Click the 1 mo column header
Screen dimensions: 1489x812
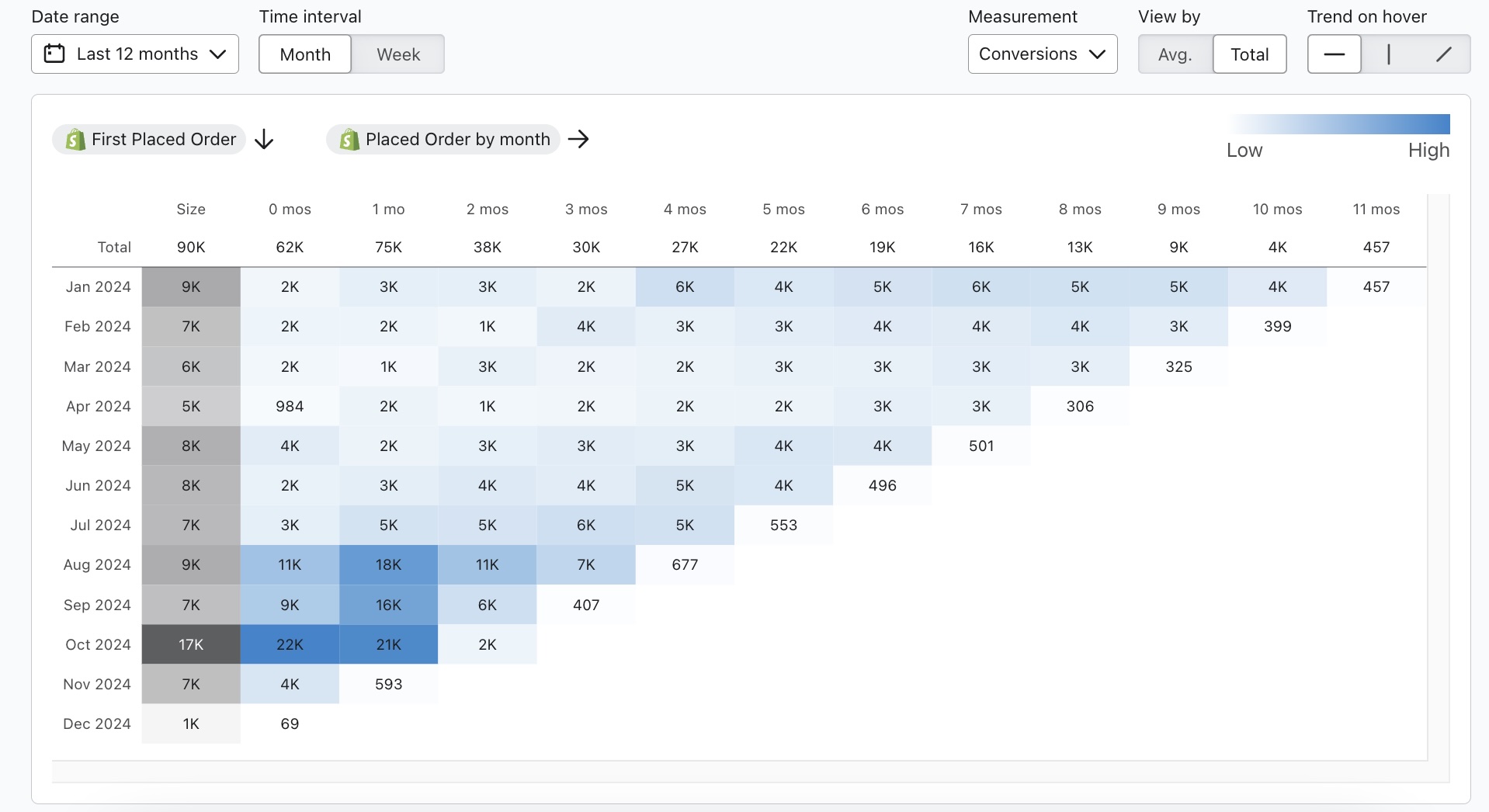[388, 209]
